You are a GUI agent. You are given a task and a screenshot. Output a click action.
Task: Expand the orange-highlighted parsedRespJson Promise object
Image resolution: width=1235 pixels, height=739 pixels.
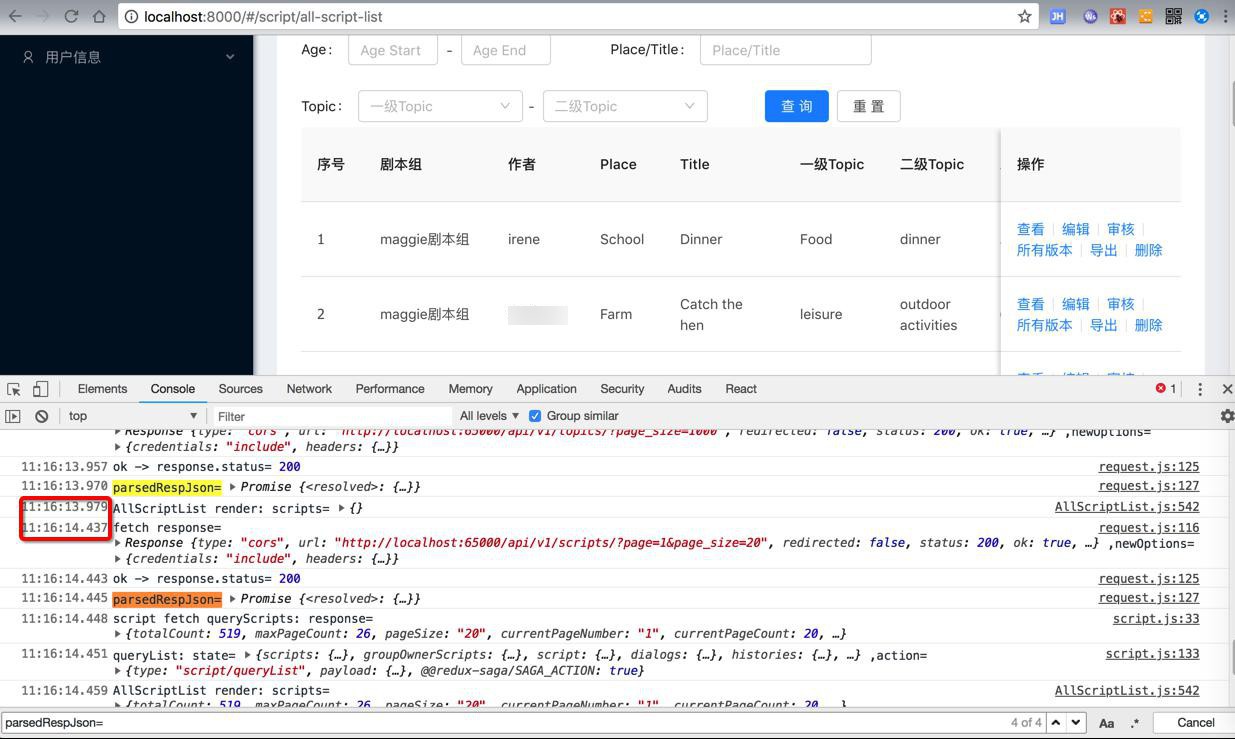point(233,599)
